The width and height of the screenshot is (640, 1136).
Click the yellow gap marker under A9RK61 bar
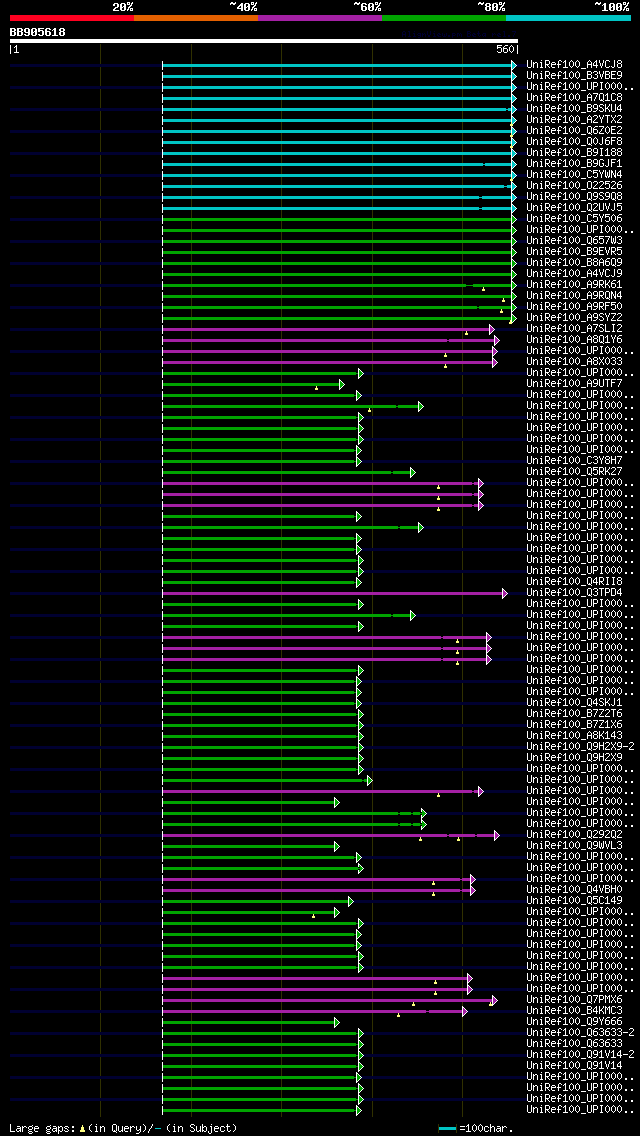click(x=483, y=289)
